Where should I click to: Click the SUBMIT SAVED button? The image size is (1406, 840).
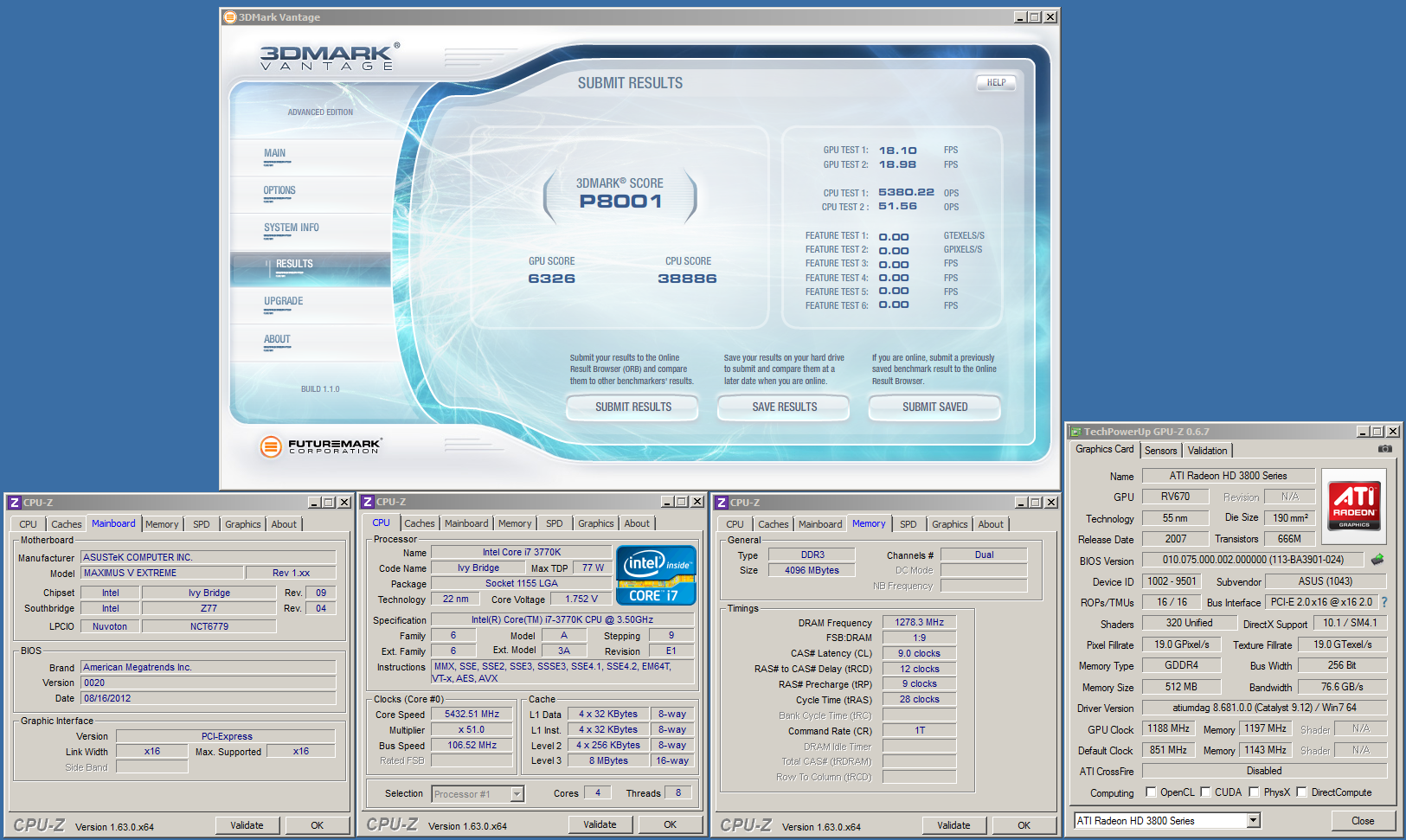934,407
